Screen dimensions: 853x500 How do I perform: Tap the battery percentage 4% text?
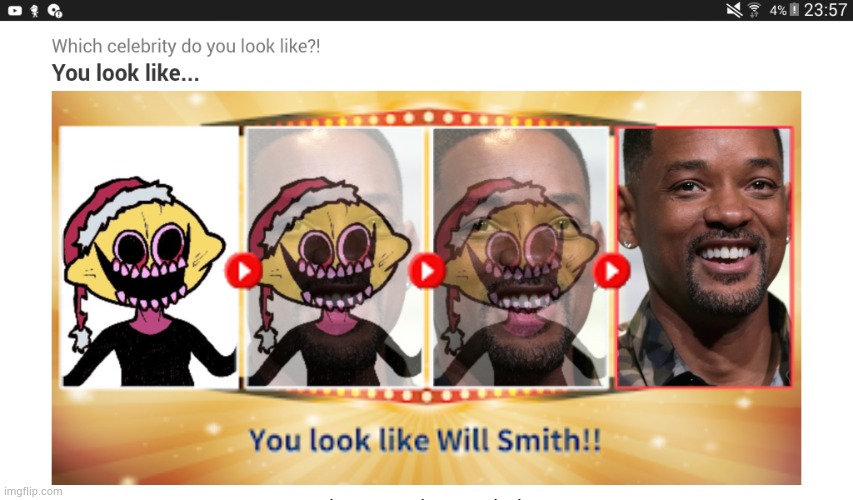coord(778,10)
